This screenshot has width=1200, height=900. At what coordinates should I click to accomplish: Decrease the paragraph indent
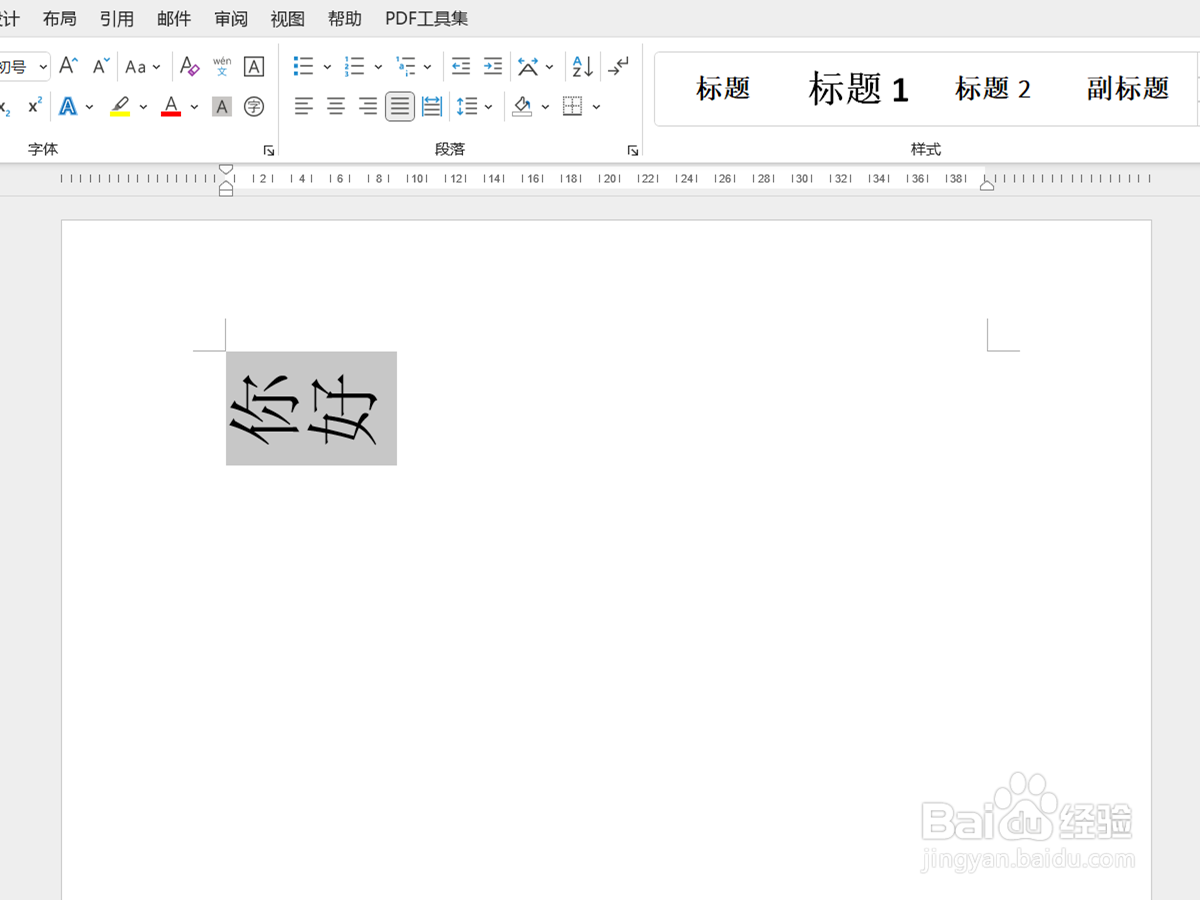click(x=460, y=66)
